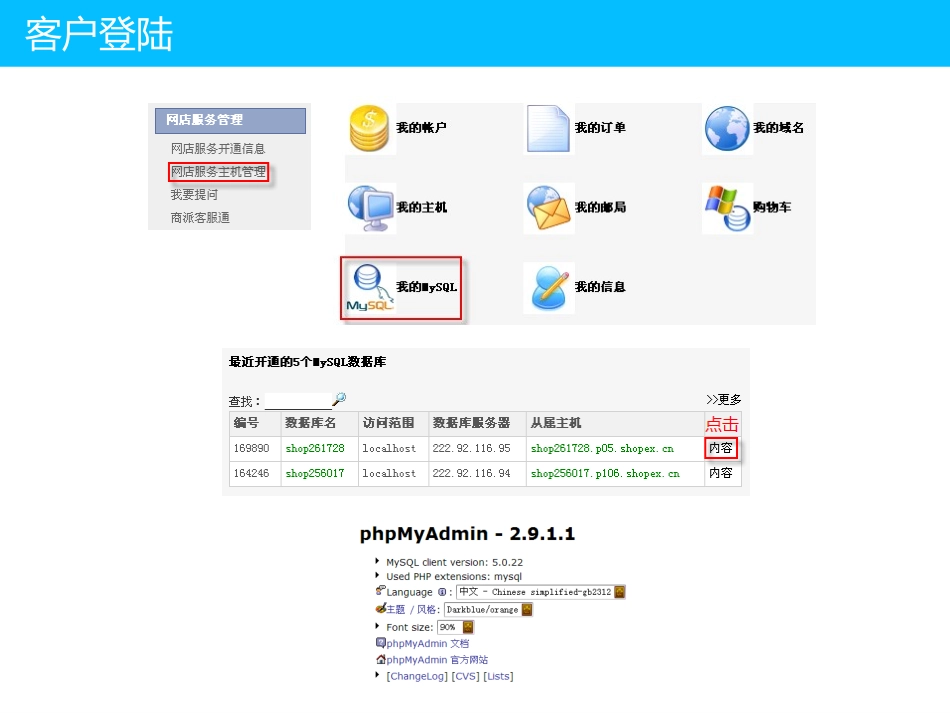Click 内容 in the shop256017 row

(721, 473)
